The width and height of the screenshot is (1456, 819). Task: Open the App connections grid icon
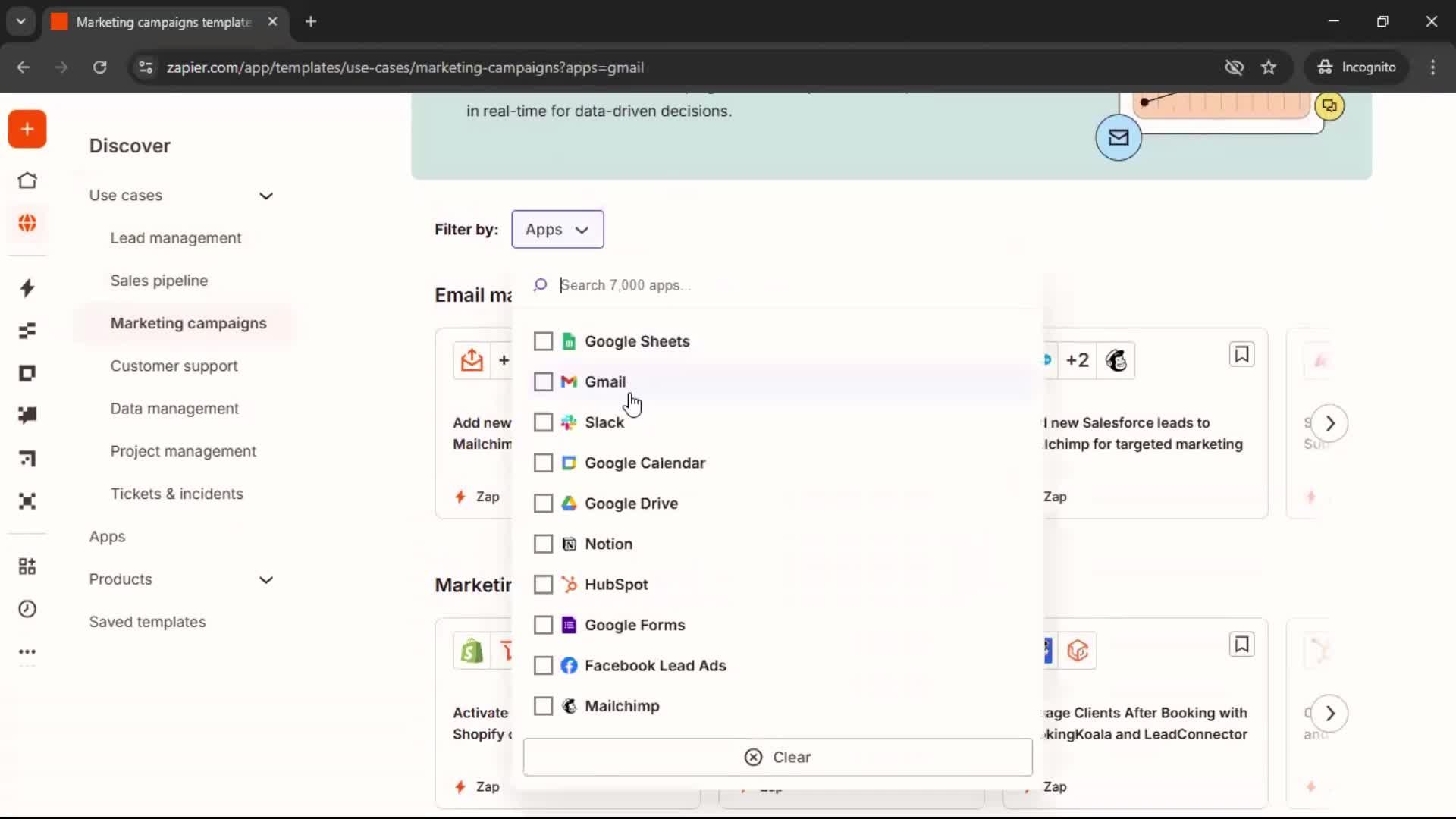click(27, 566)
